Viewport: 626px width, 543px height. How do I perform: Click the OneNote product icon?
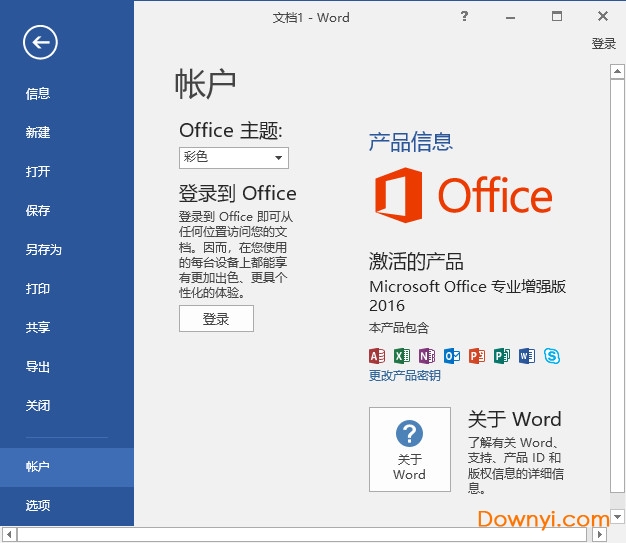point(427,356)
